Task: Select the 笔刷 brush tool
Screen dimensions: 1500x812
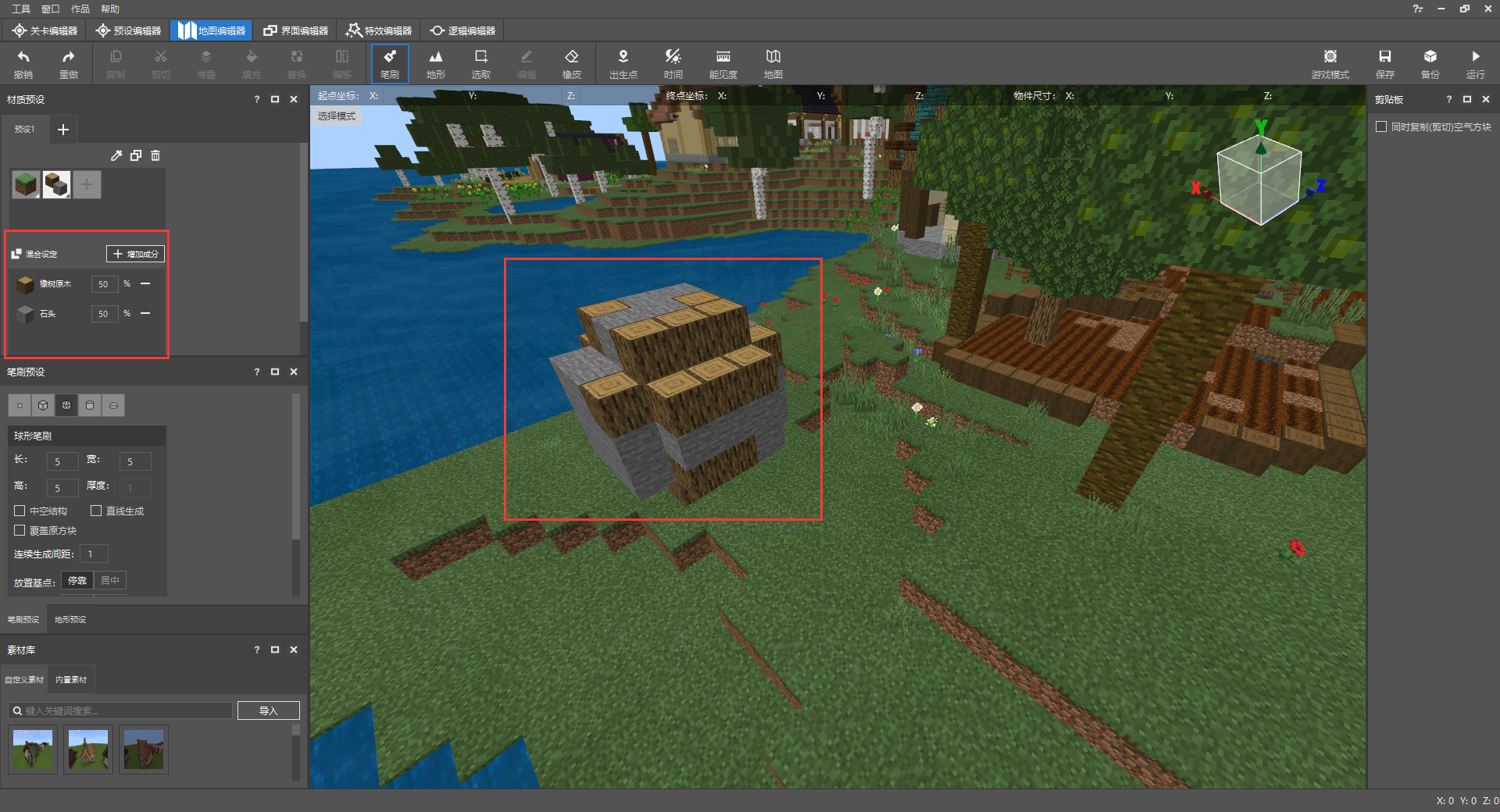Action: [x=390, y=63]
